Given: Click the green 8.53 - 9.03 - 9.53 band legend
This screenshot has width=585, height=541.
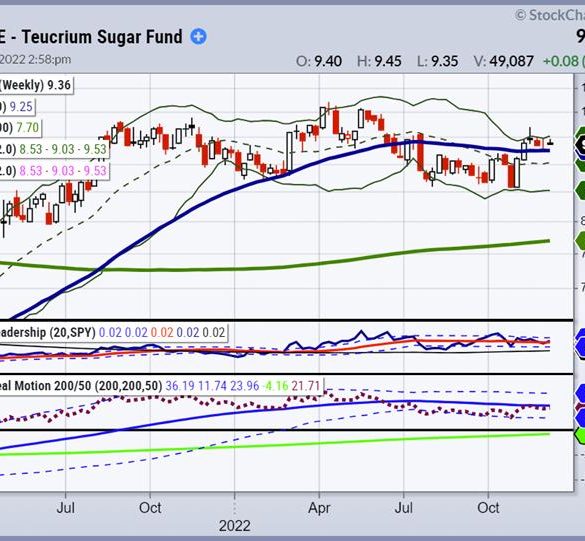Looking at the screenshot, I should 63,149.
